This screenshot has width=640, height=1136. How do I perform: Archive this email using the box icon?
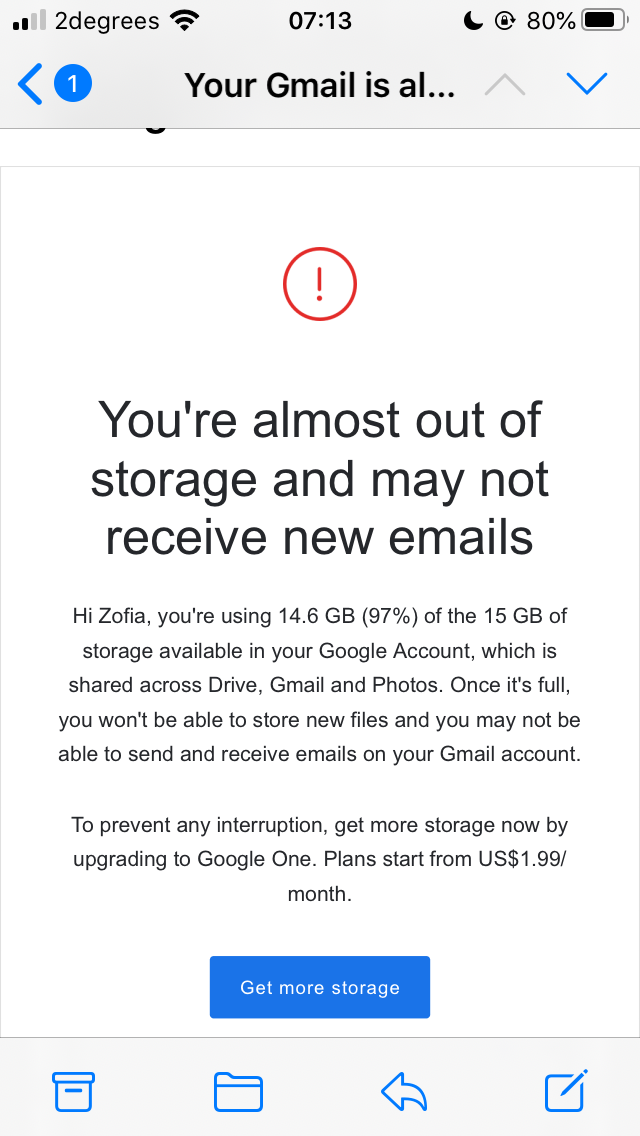[73, 1091]
